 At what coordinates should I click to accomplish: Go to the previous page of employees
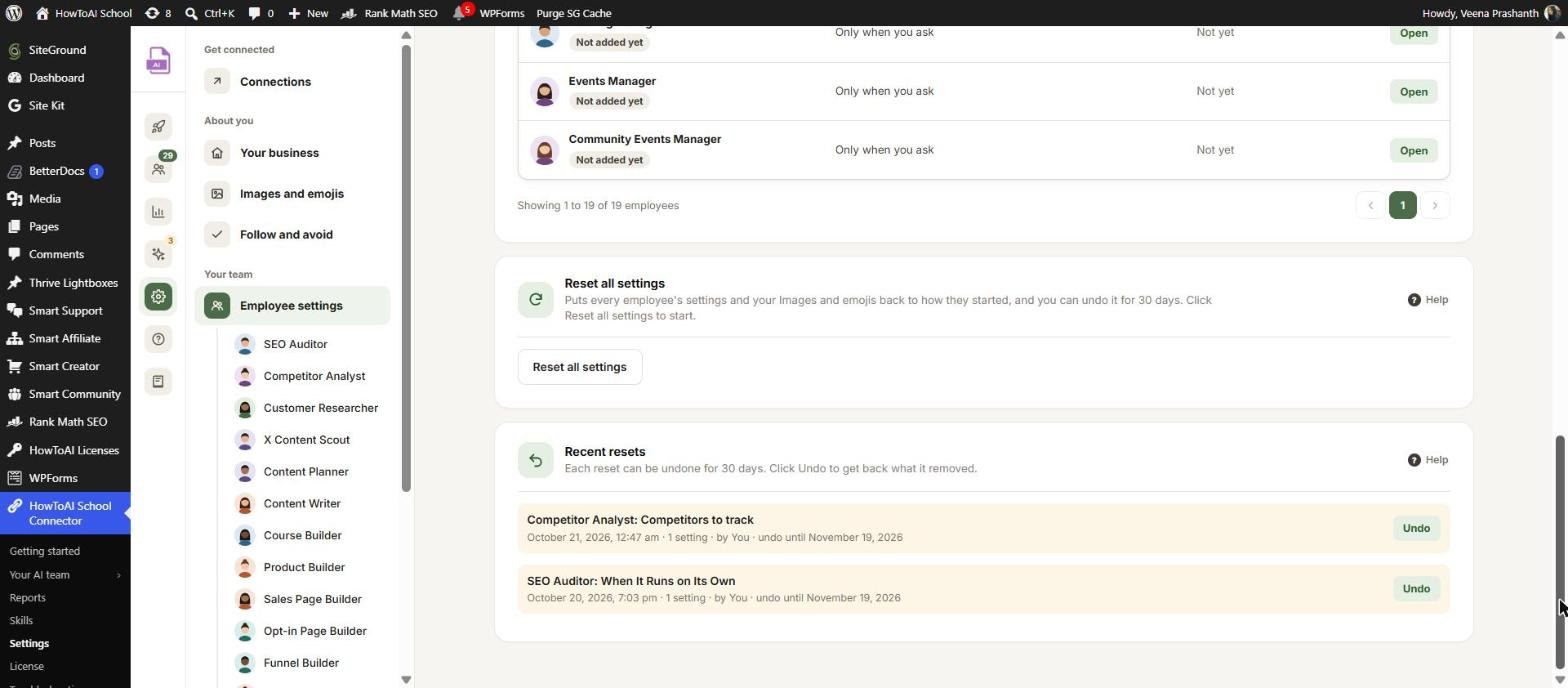[x=1370, y=205]
